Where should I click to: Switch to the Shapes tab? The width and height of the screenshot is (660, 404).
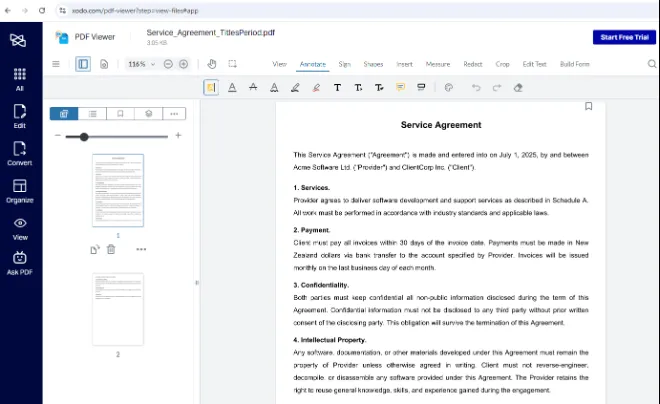373,64
